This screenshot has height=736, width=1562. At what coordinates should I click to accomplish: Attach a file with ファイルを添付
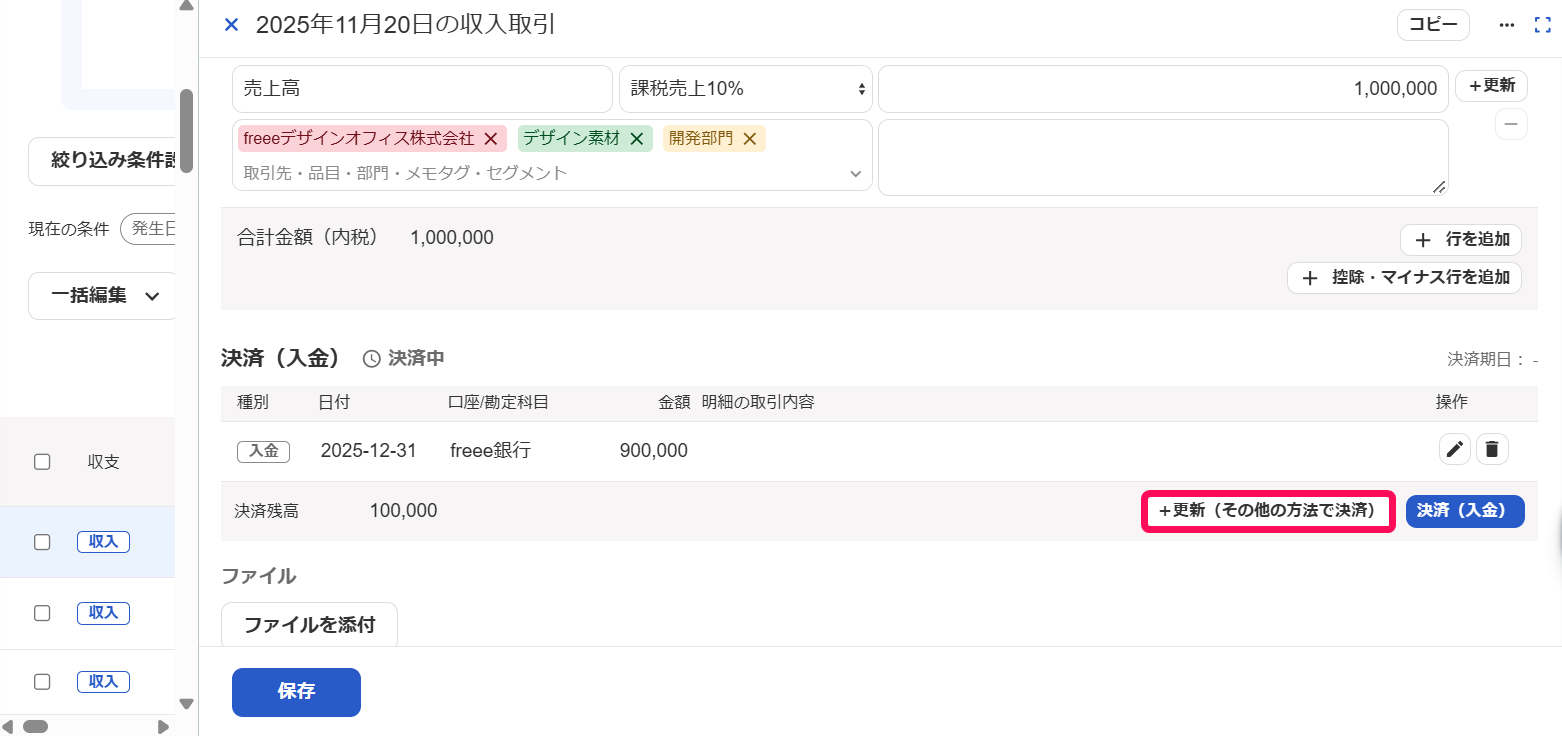[x=309, y=625]
